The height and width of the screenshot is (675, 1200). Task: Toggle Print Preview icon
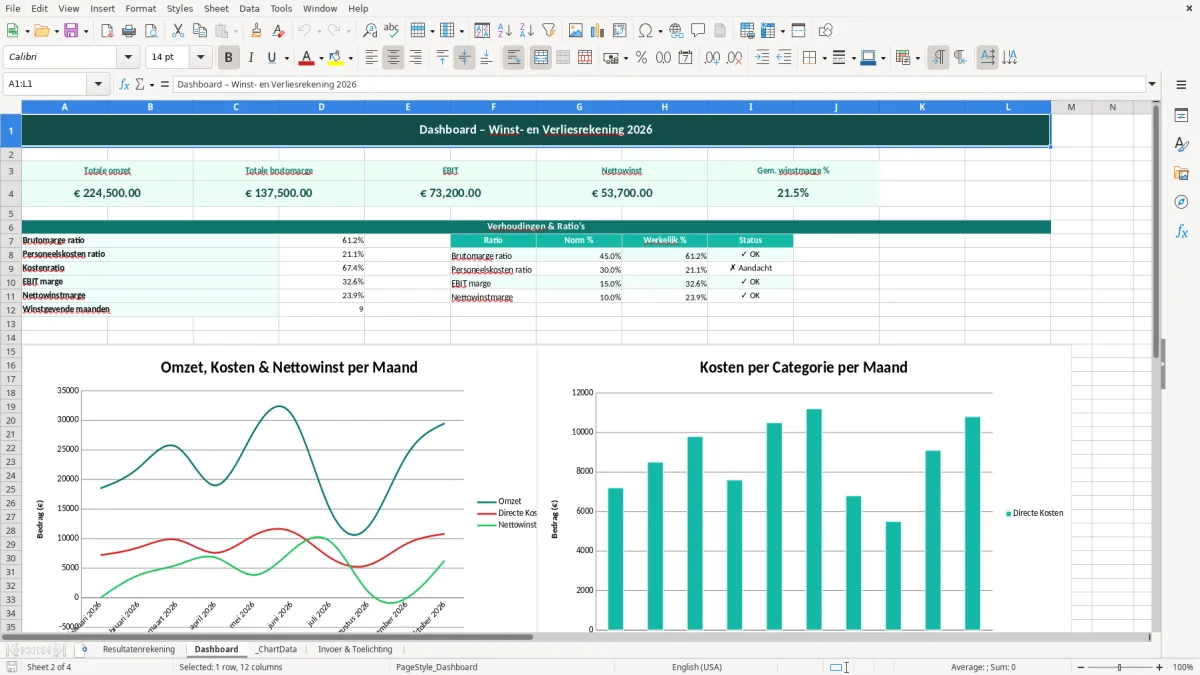click(150, 31)
